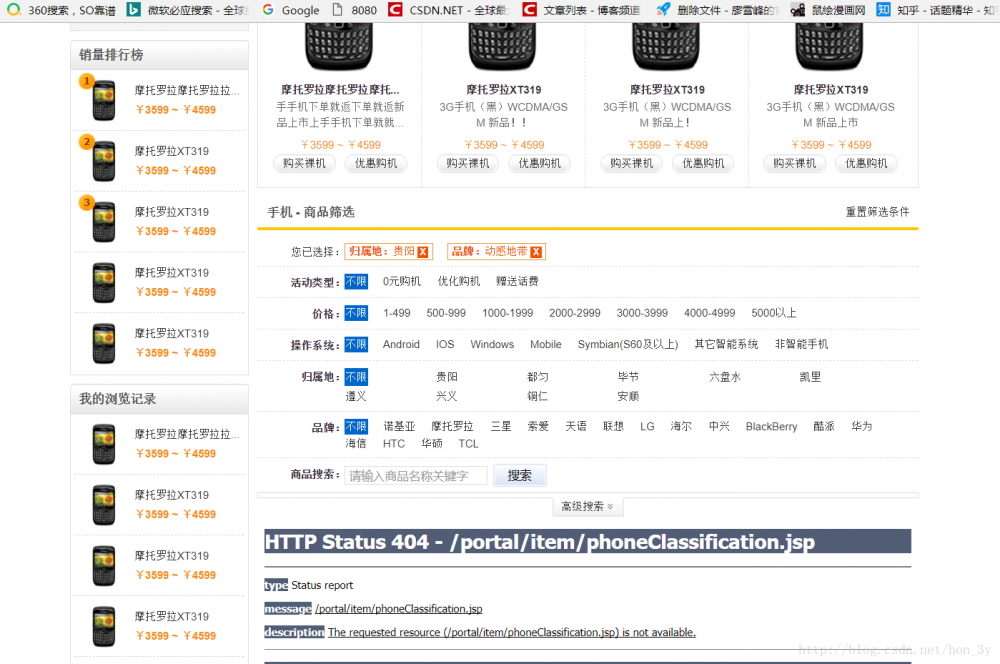Viewport: 1000px width, 664px height.
Task: Select 不限 for 价格
Action: pyautogui.click(x=356, y=313)
